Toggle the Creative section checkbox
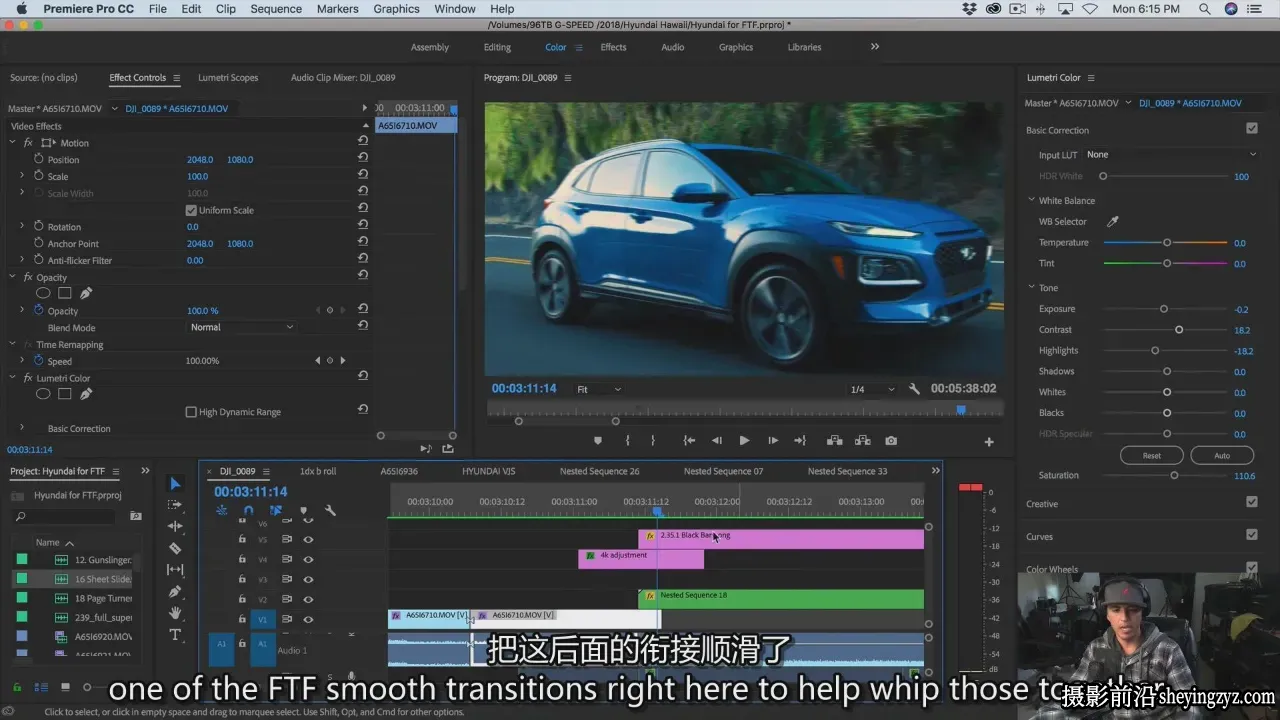 tap(1251, 503)
